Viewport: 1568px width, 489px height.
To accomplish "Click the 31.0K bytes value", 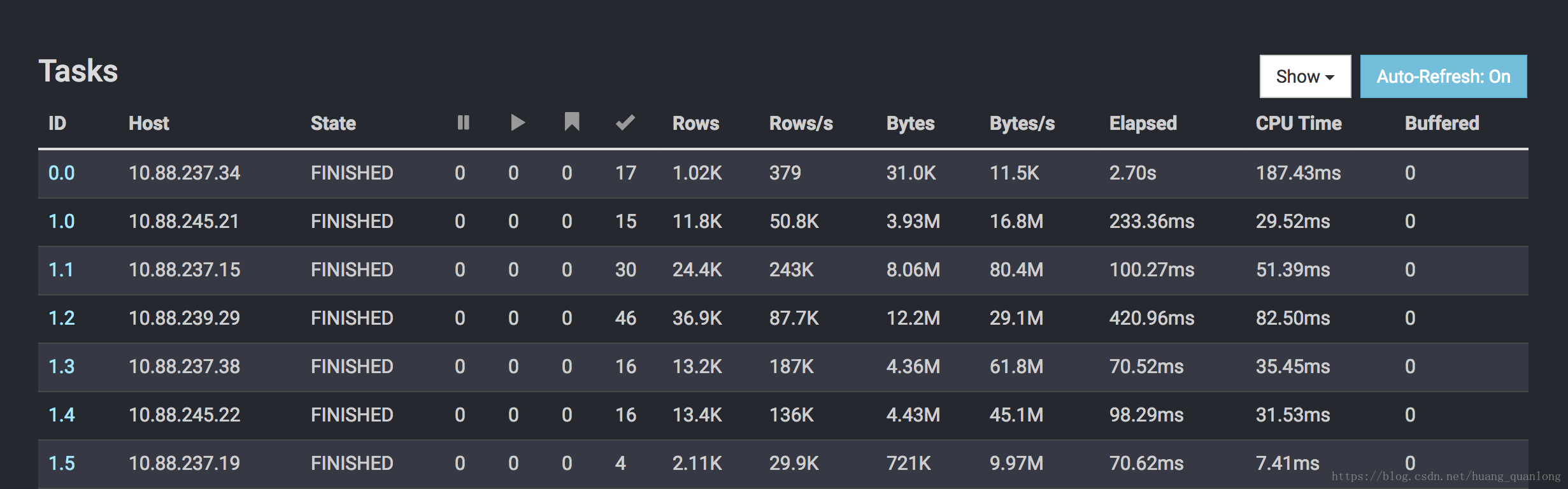I will [x=911, y=173].
